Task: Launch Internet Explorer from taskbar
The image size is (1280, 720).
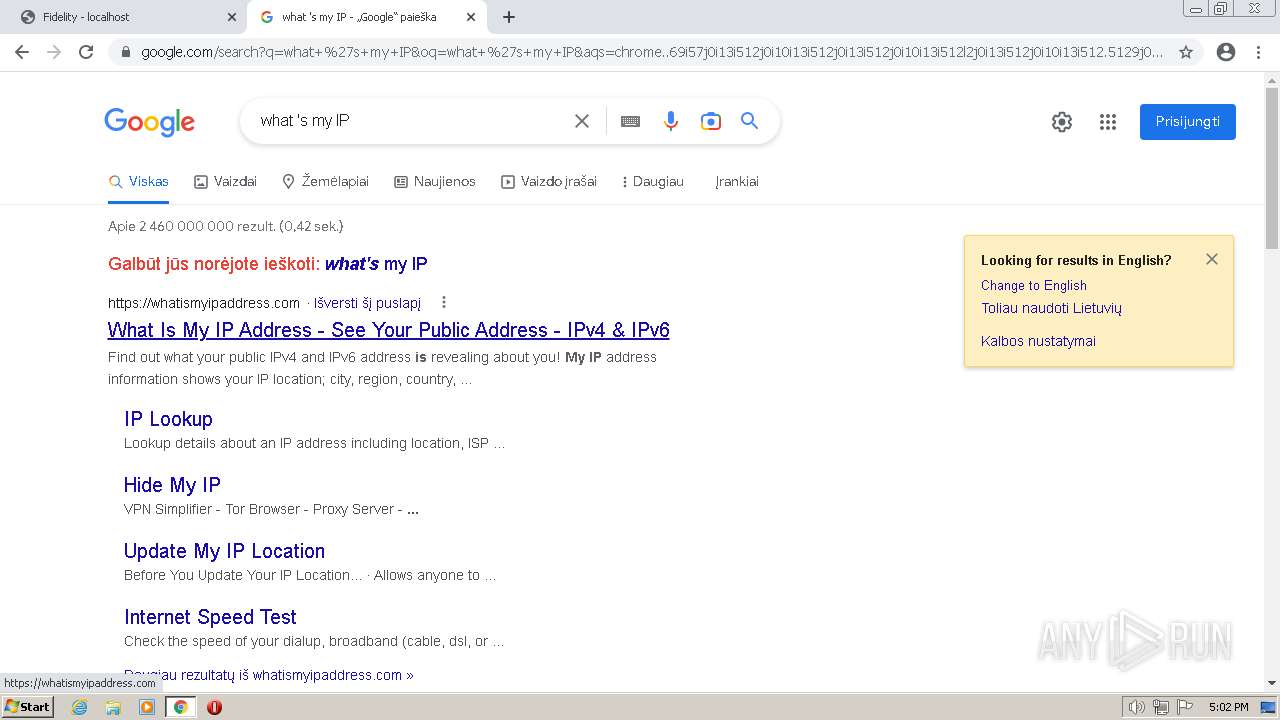Action: [80, 707]
